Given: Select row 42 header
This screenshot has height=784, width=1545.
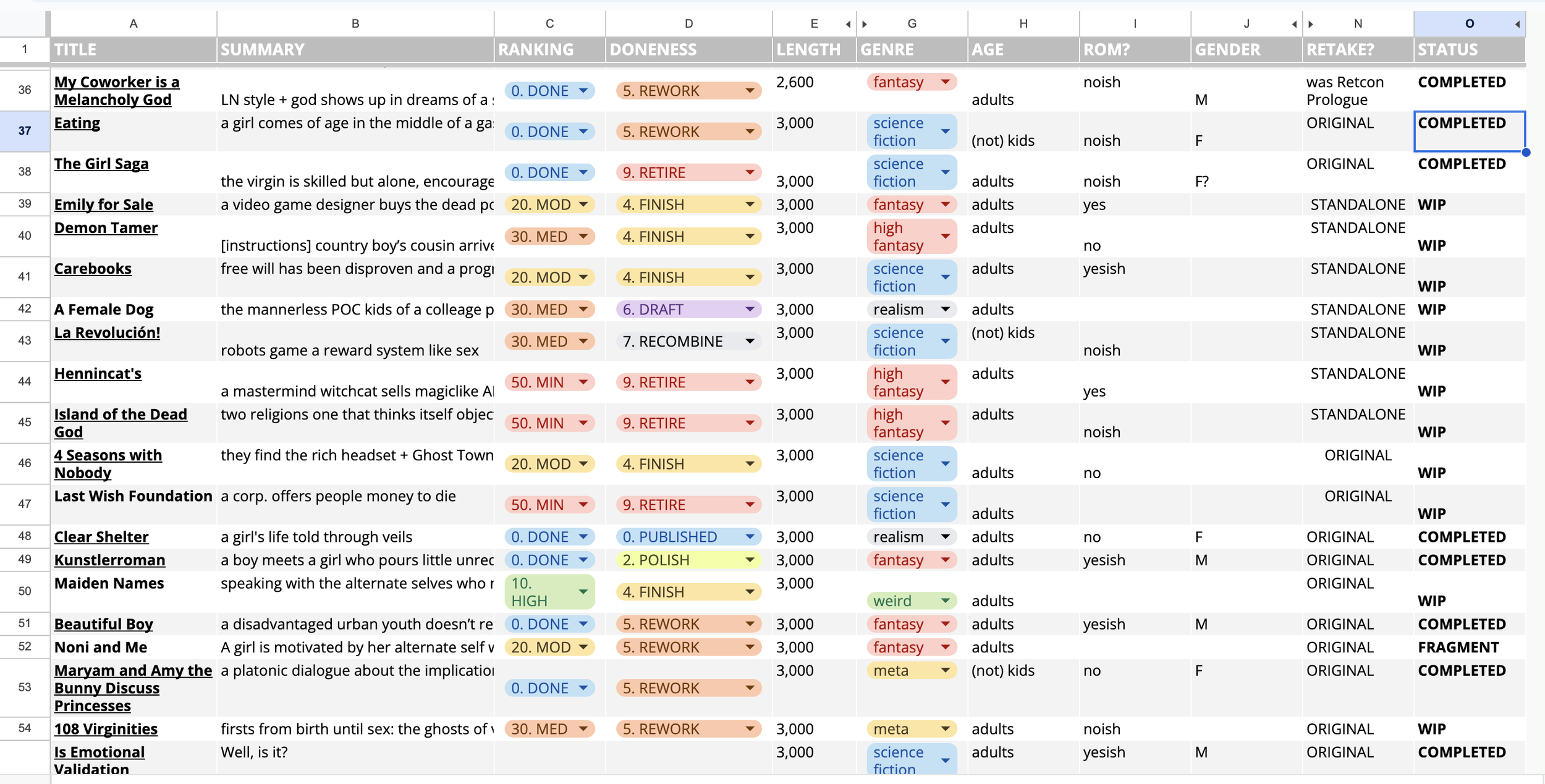Looking at the screenshot, I should [25, 310].
